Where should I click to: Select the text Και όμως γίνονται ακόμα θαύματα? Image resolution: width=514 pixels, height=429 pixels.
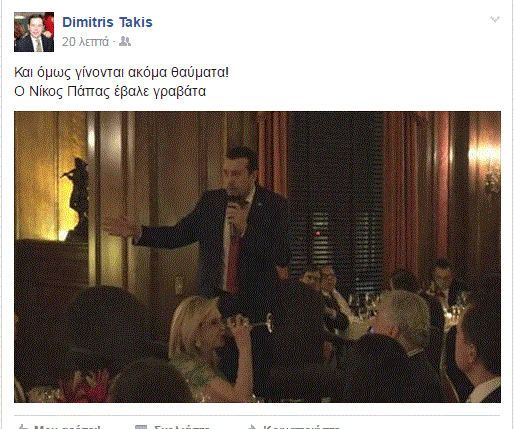[x=121, y=72]
